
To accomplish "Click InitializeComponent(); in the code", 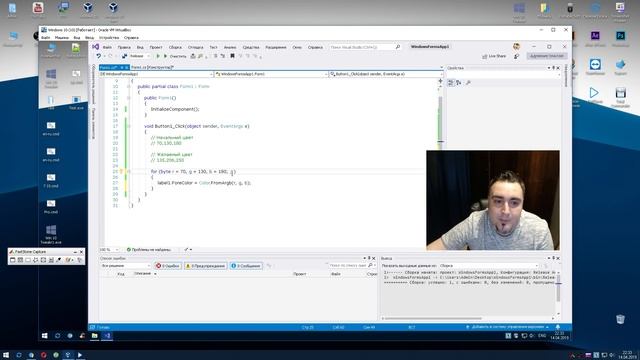I will tap(175, 109).
